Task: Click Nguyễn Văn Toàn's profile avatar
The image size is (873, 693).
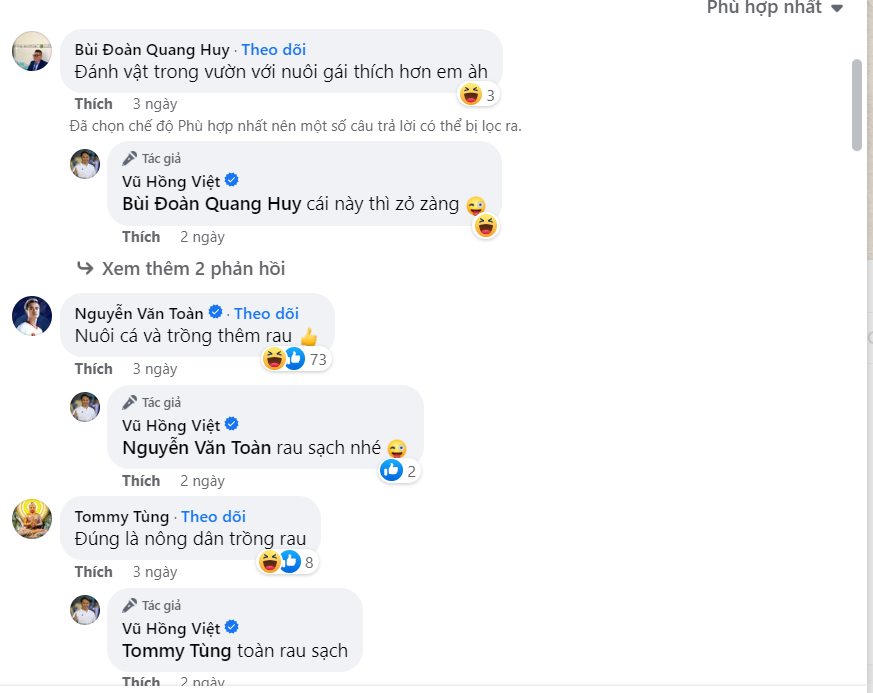Action: point(32,316)
